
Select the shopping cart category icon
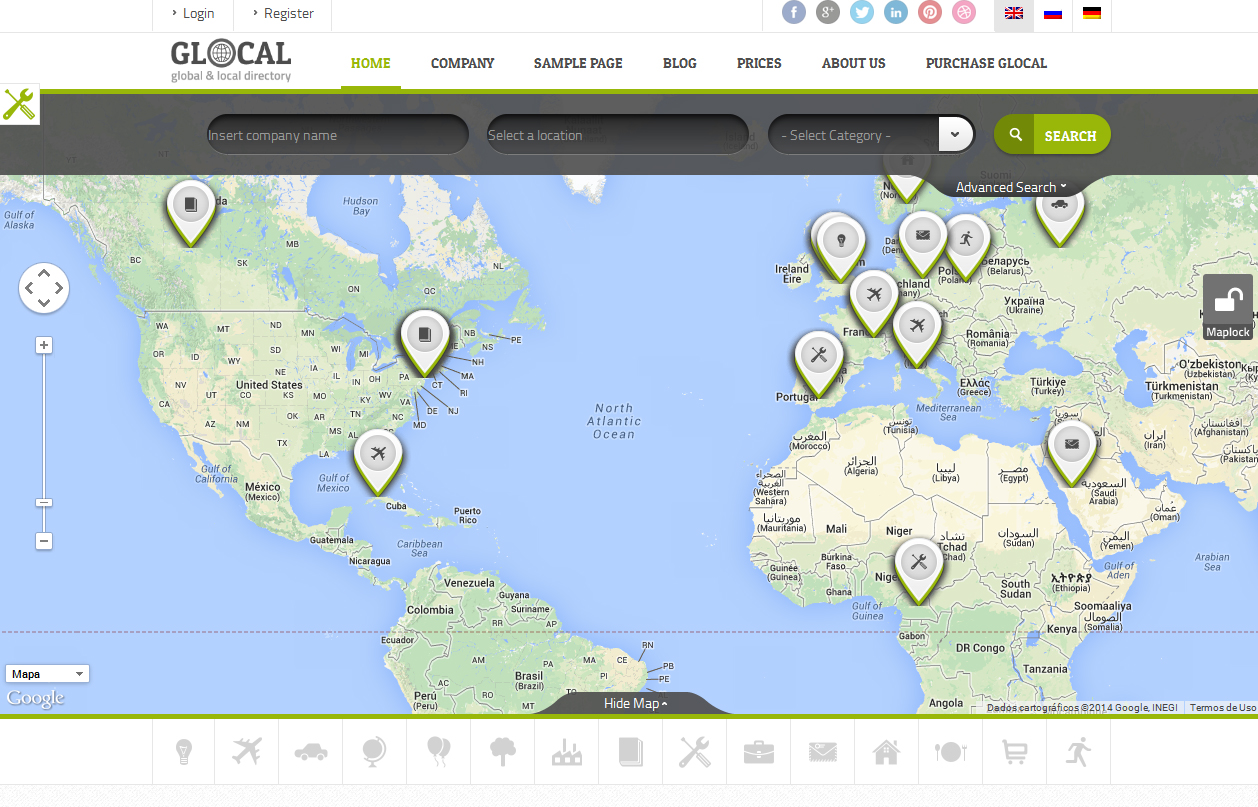[1015, 752]
